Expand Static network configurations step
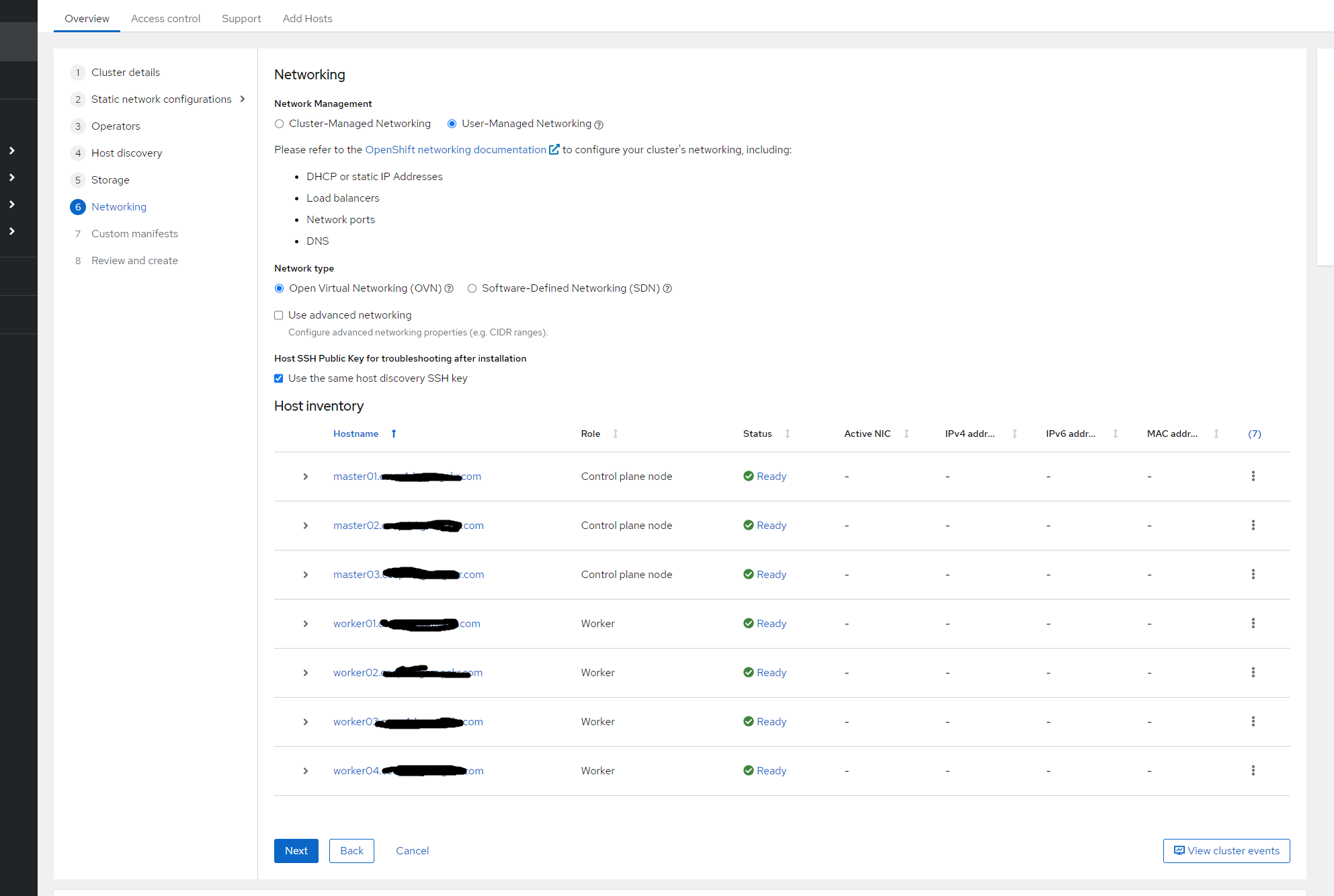 (243, 99)
